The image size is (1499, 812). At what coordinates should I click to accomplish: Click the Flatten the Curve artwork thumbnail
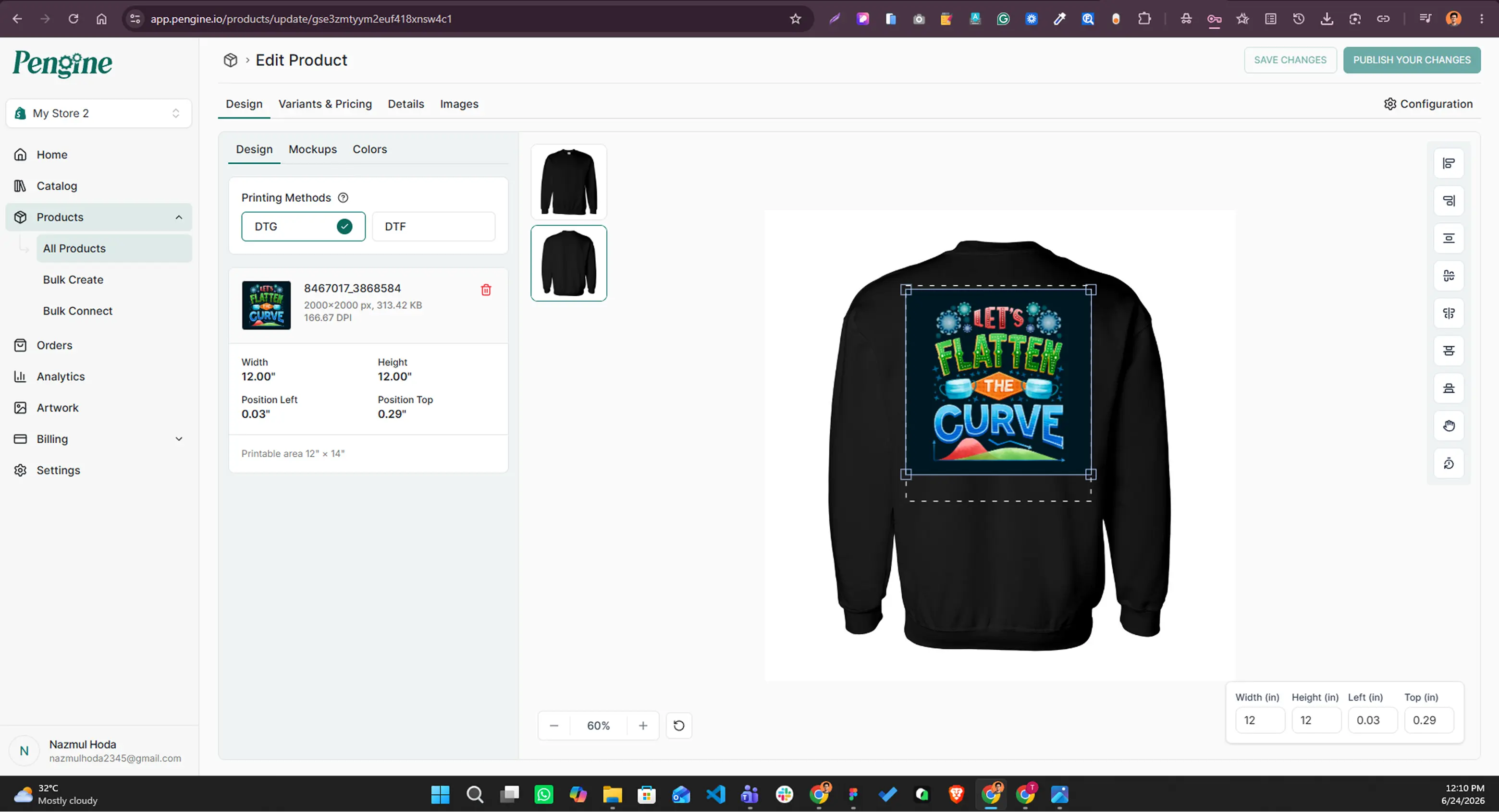click(267, 305)
